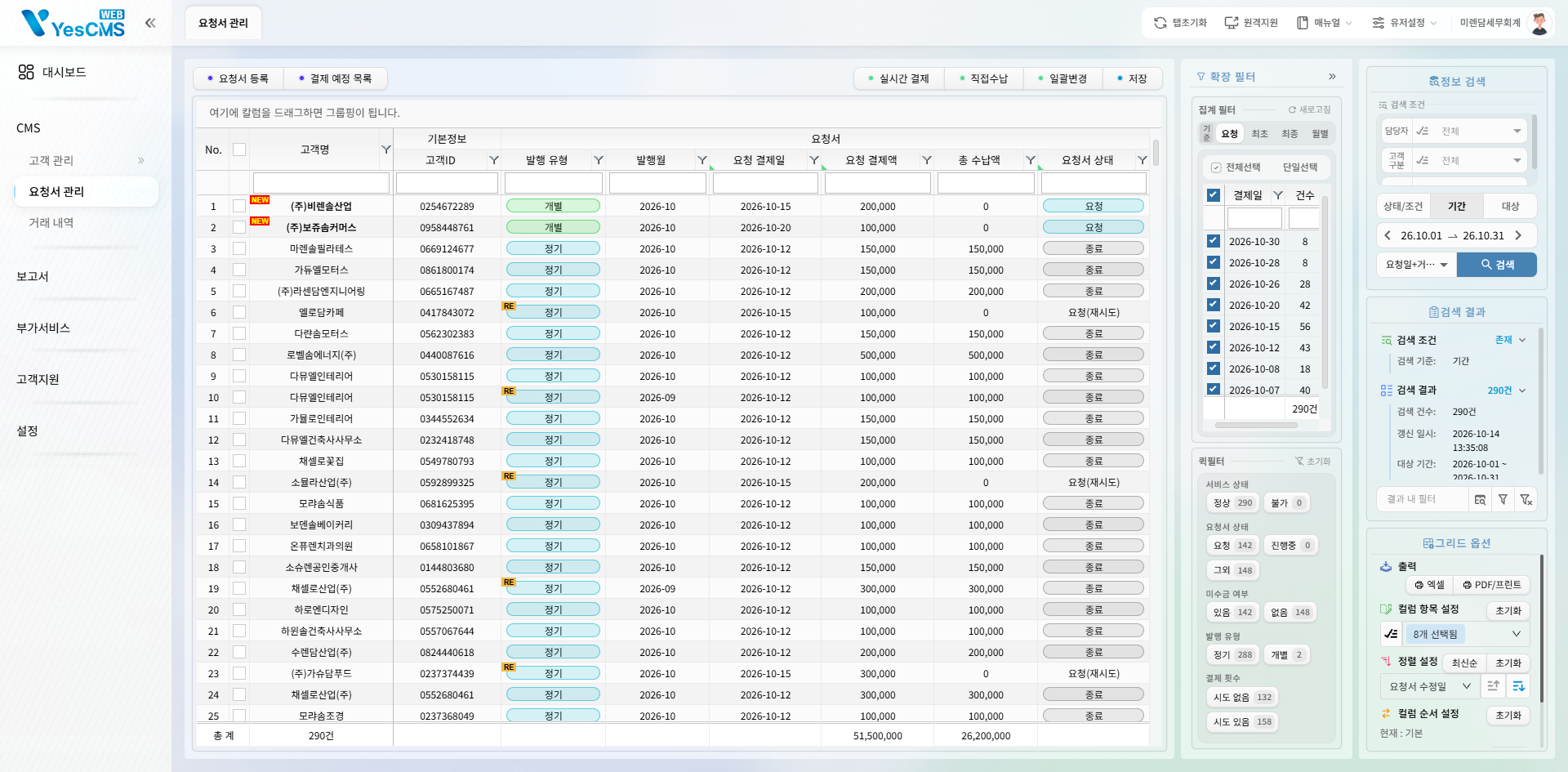The height and width of the screenshot is (772, 1568).
Task: Switch to the 최종 aggregate tab
Action: [x=1290, y=134]
